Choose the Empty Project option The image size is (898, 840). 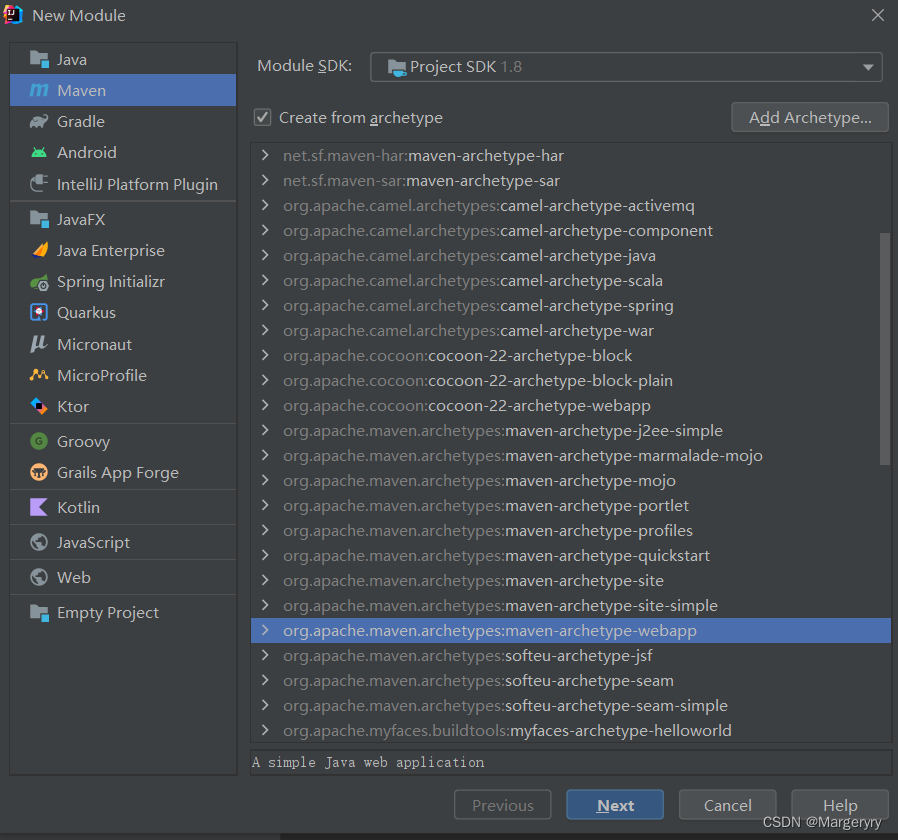pos(105,612)
